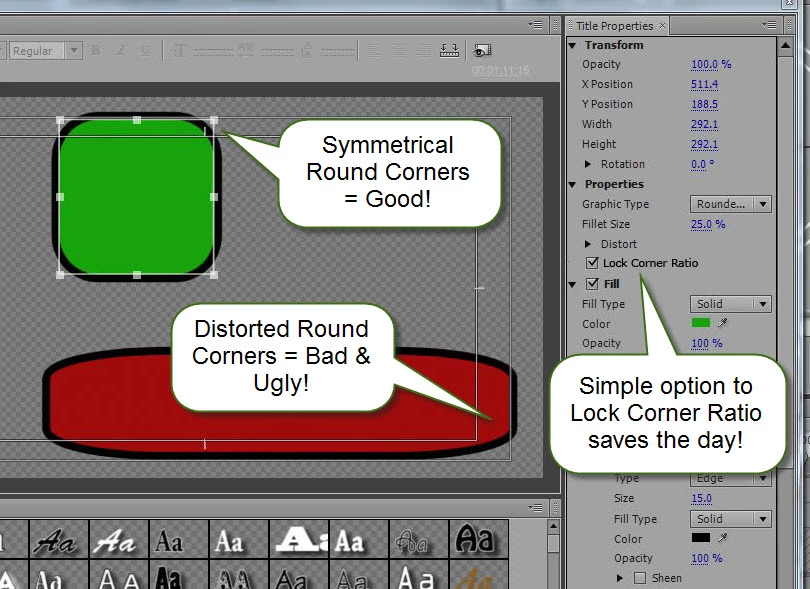Image resolution: width=810 pixels, height=589 pixels.
Task: Close the Title Properties tab
Action: click(x=662, y=25)
